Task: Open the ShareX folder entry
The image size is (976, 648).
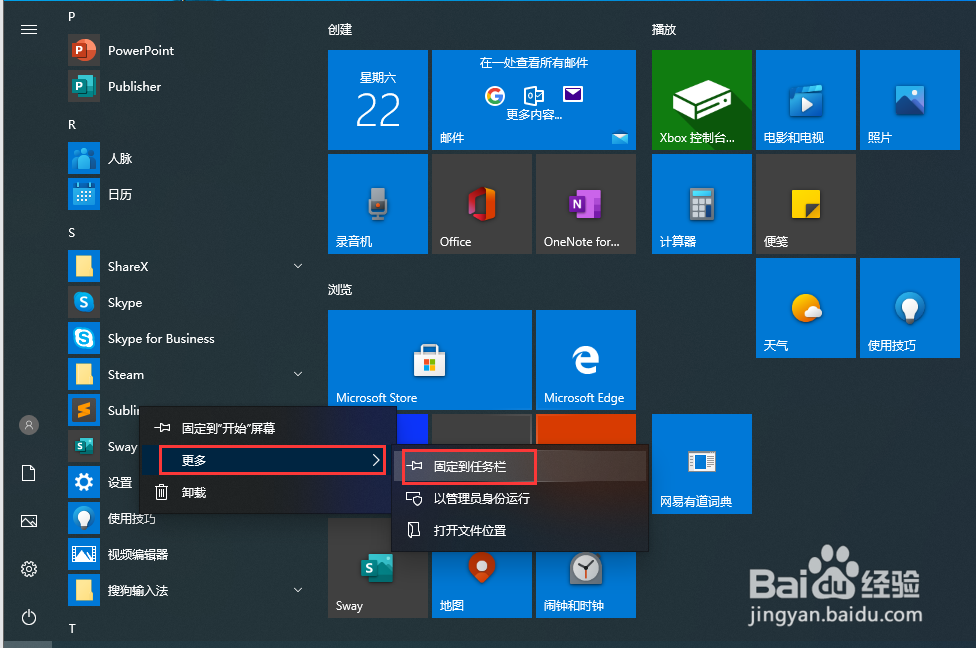Action: click(187, 266)
